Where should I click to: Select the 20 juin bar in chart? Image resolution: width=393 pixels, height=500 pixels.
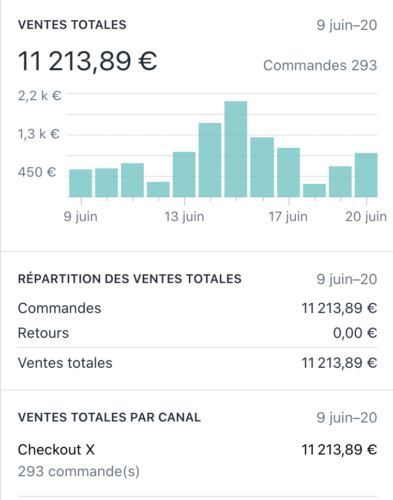click(366, 175)
